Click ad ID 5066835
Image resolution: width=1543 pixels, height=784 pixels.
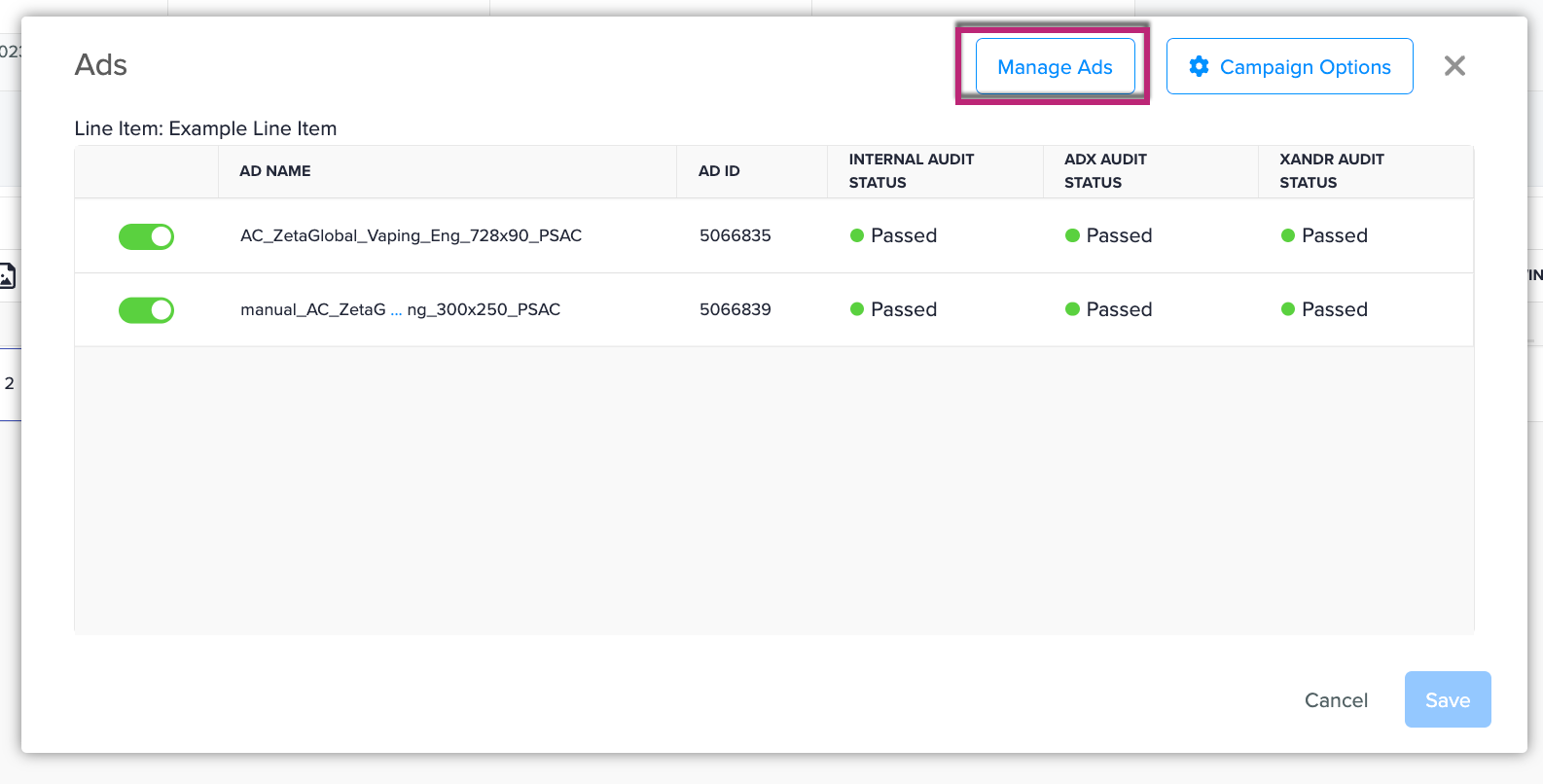pyautogui.click(x=735, y=236)
